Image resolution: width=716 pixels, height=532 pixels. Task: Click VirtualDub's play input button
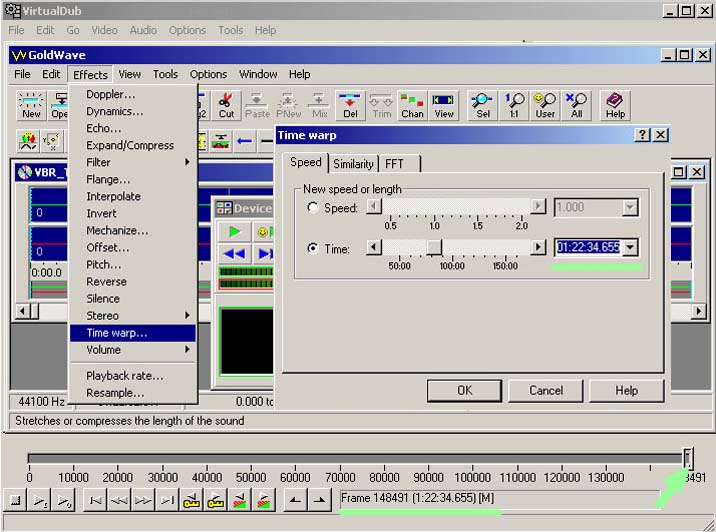[x=40, y=500]
